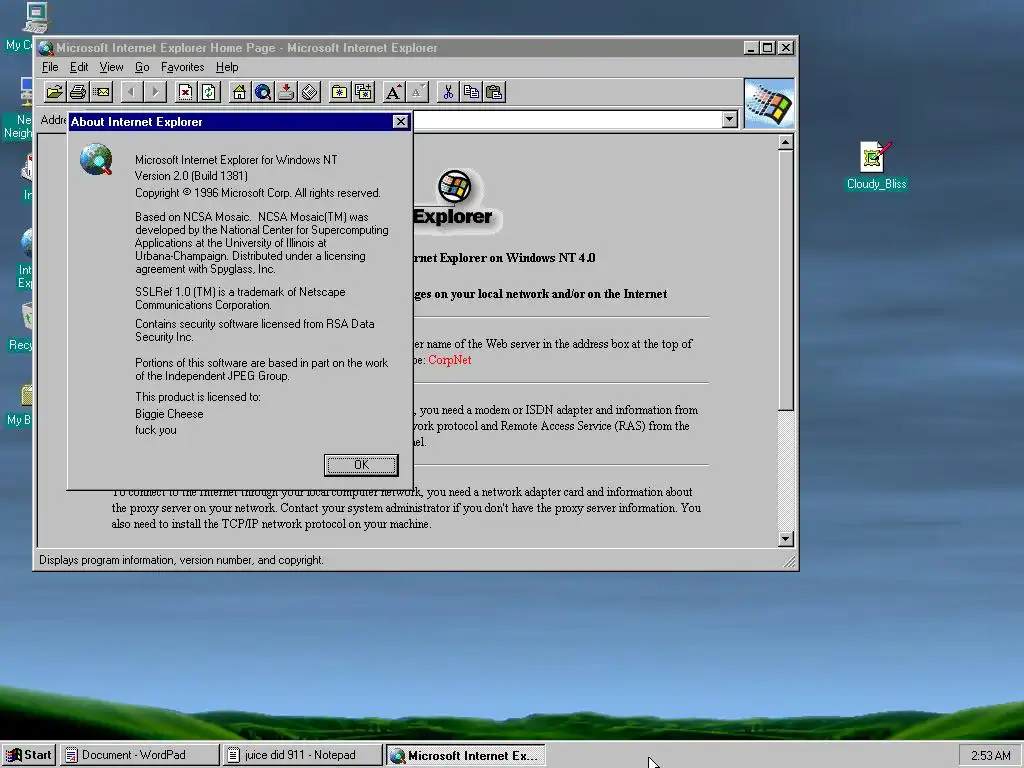Click the Copy toolbar icon
The width and height of the screenshot is (1024, 768).
(x=471, y=92)
